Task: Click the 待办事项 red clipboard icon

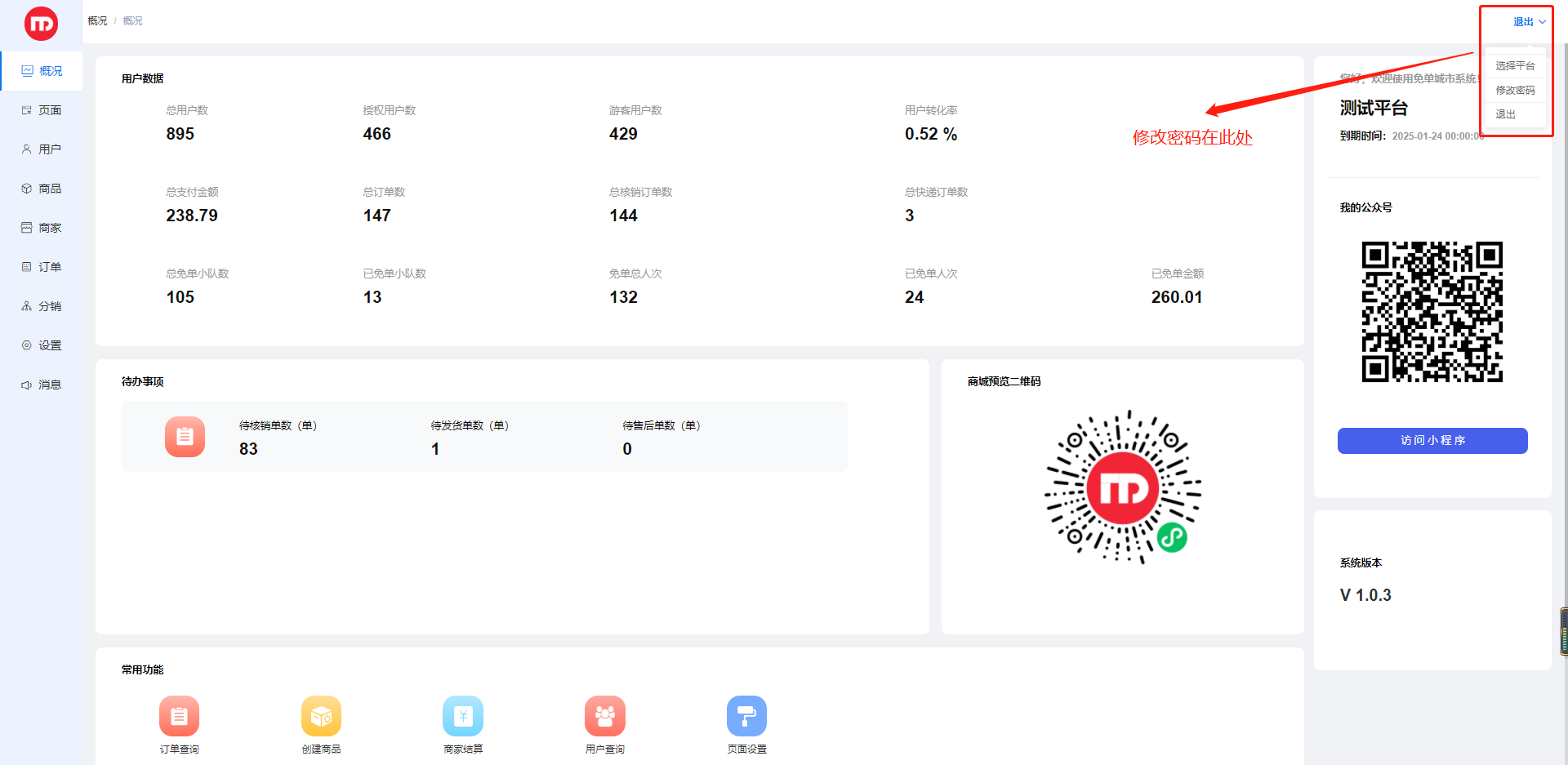Action: (x=185, y=437)
